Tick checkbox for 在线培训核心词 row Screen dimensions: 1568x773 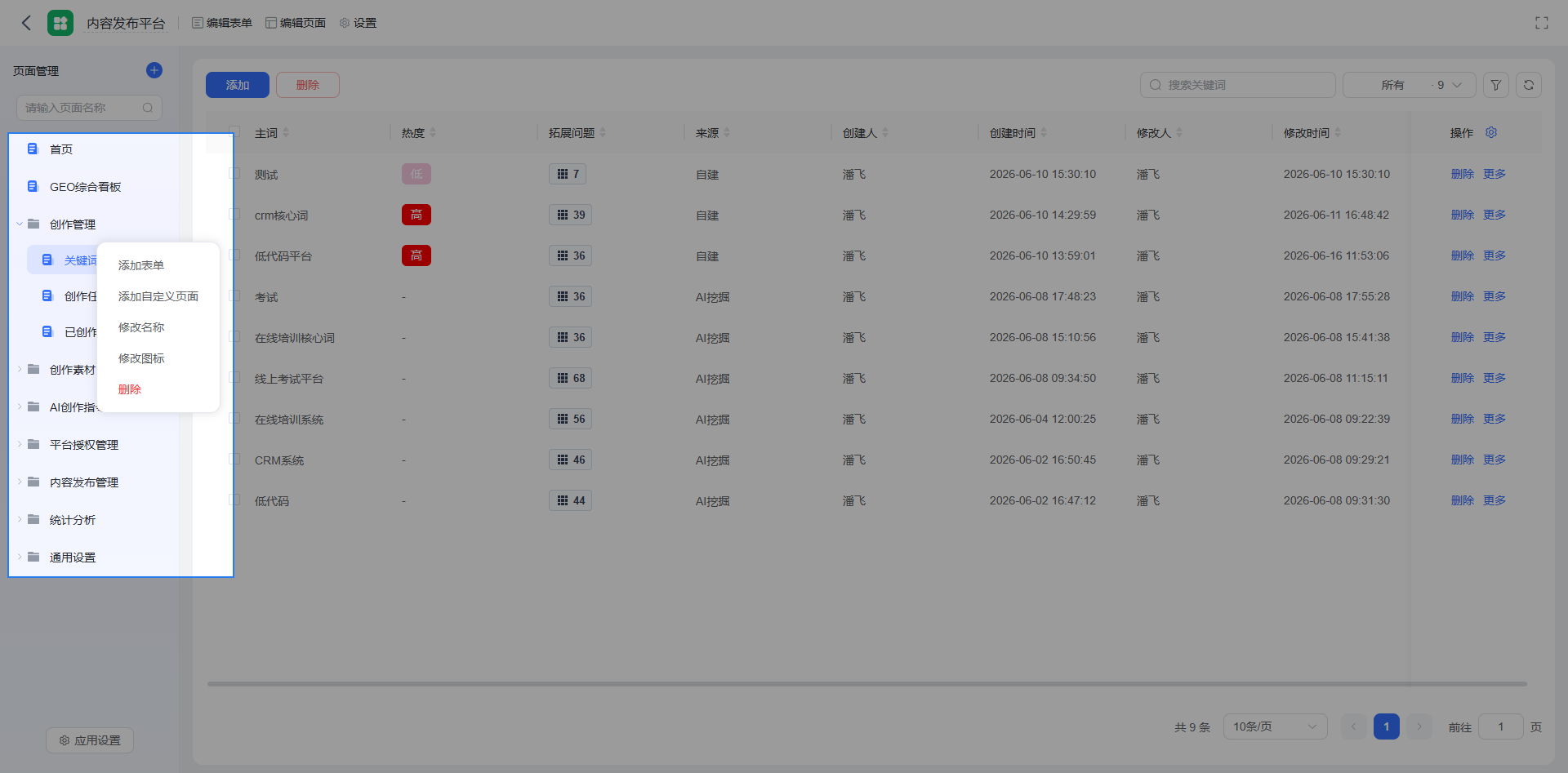click(x=234, y=336)
